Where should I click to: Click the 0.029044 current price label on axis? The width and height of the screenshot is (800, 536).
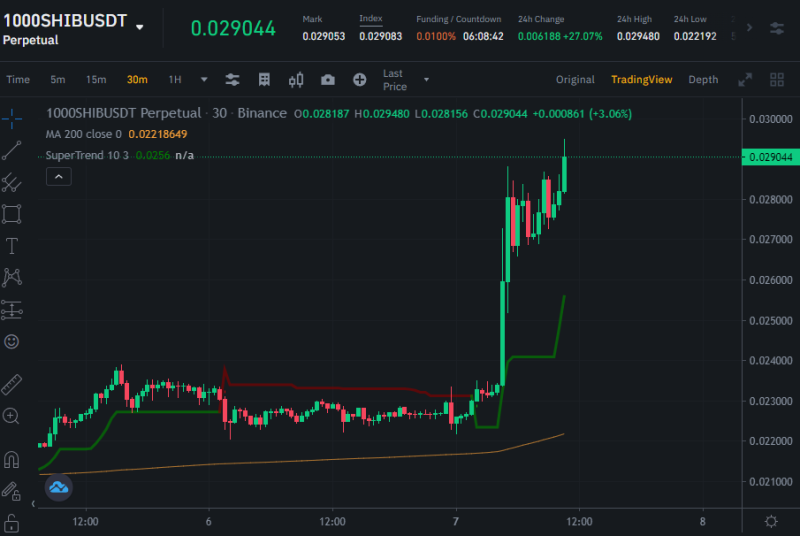click(770, 157)
